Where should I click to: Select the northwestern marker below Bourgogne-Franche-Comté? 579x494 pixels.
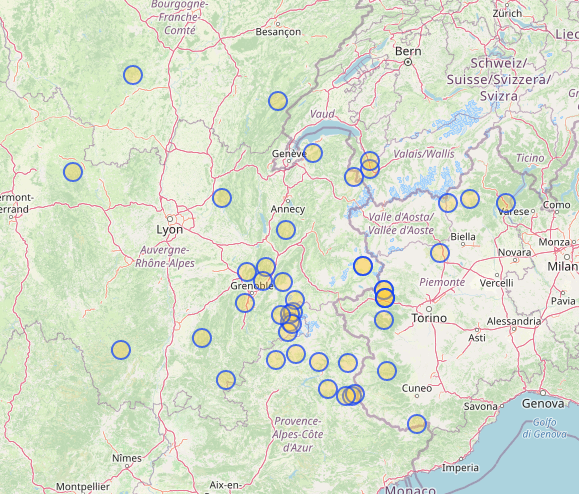pyautogui.click(x=133, y=75)
